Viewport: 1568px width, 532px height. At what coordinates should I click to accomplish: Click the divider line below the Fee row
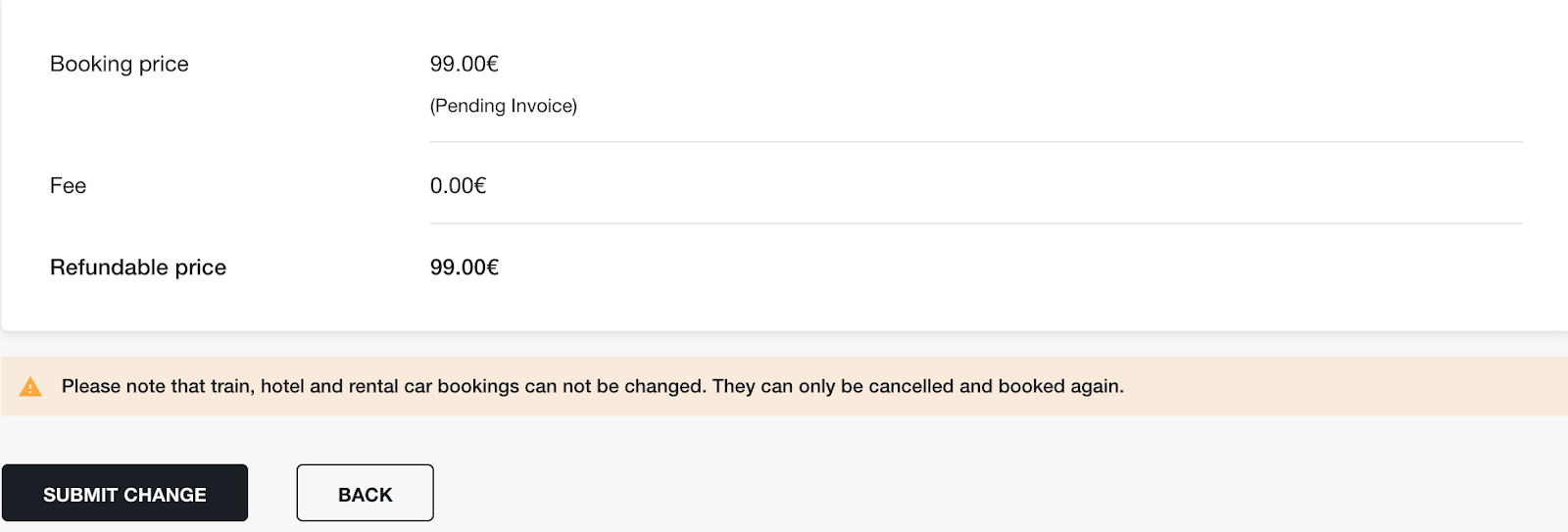tap(976, 223)
